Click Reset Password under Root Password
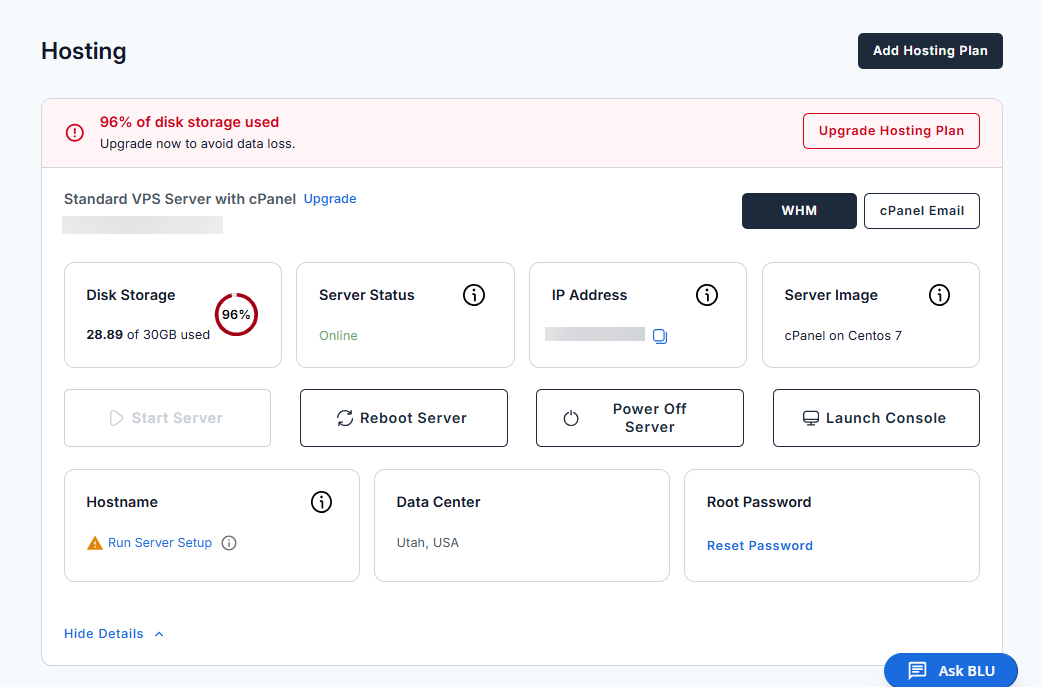This screenshot has width=1042, height=687. pos(759,545)
